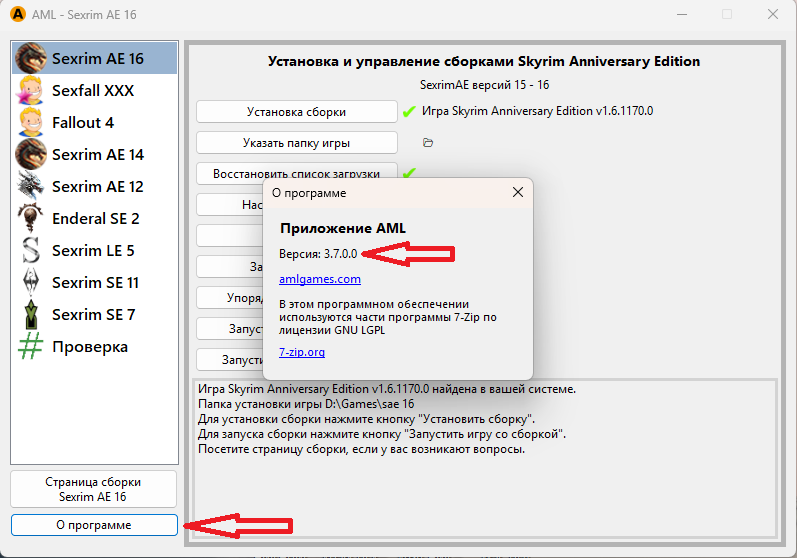Open Страница сборки Sexrim AE 16

93,488
